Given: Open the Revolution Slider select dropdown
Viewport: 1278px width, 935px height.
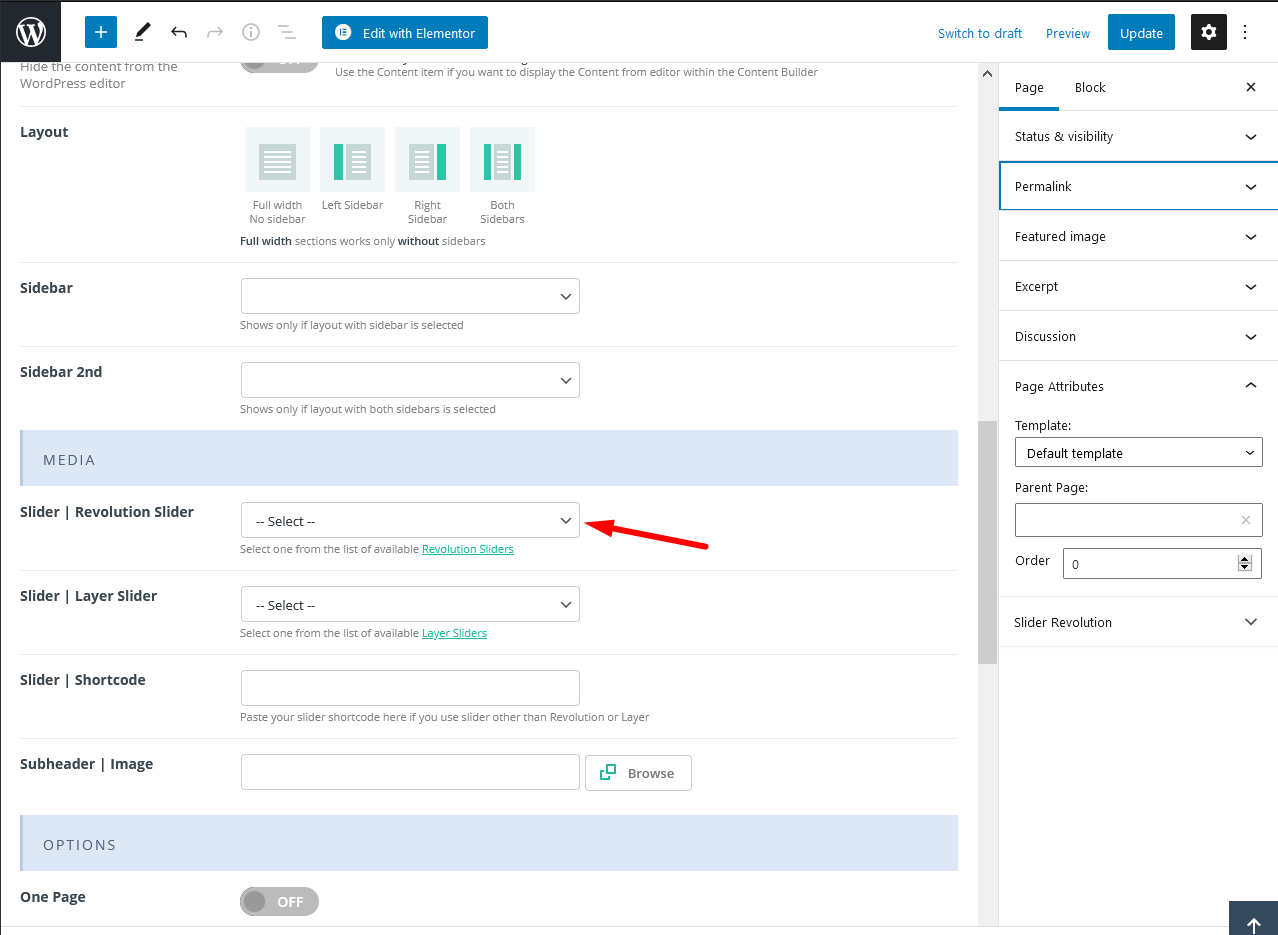Looking at the screenshot, I should [x=410, y=520].
